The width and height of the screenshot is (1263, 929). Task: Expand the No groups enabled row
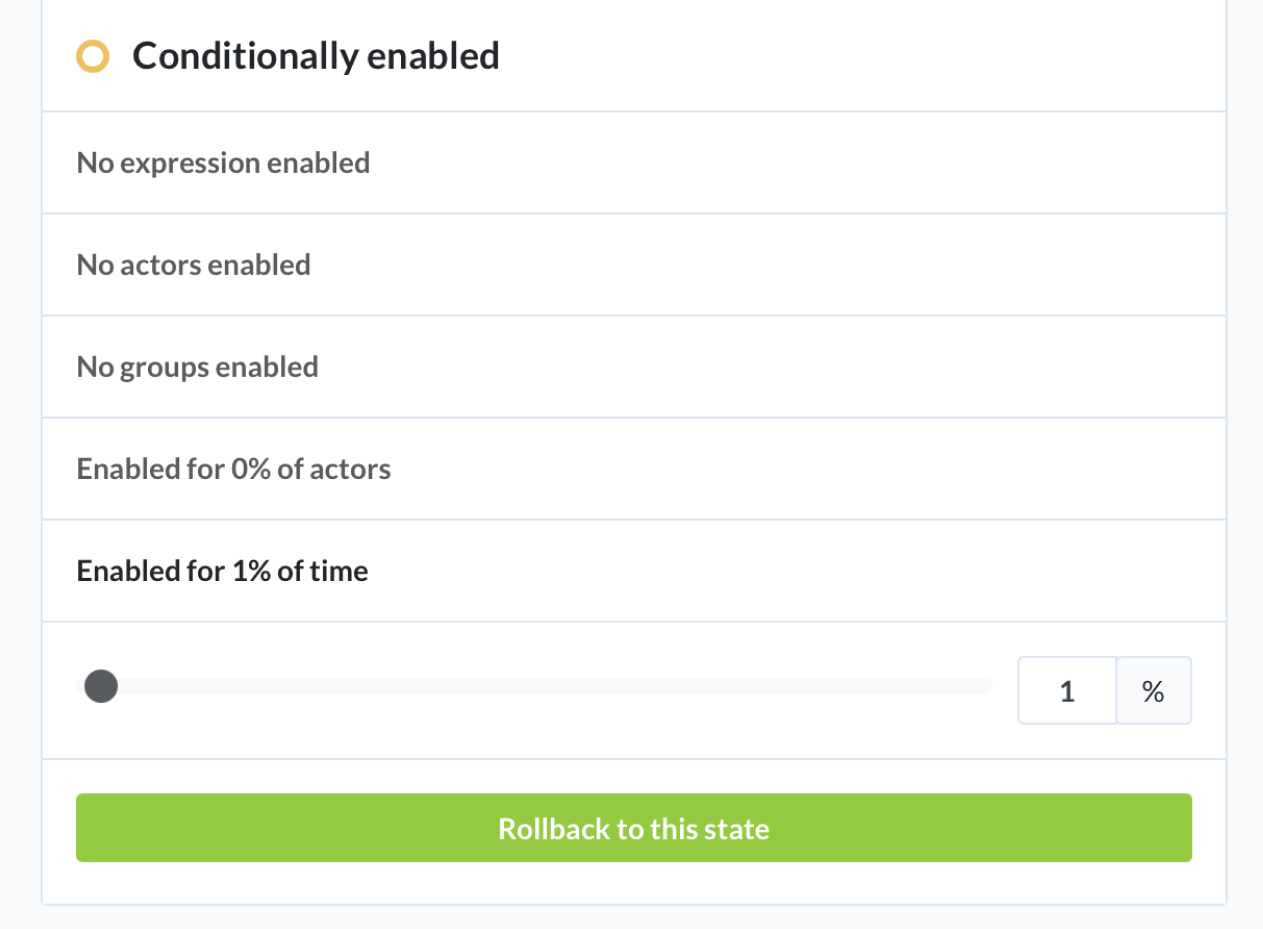pyautogui.click(x=197, y=366)
